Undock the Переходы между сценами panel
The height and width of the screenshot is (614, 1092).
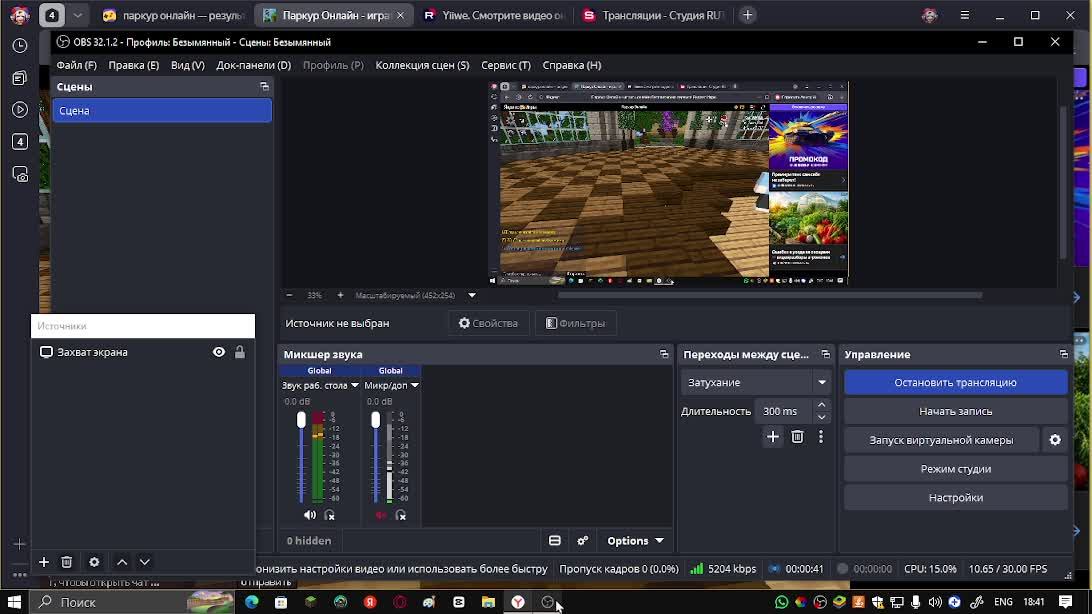pyautogui.click(x=825, y=354)
